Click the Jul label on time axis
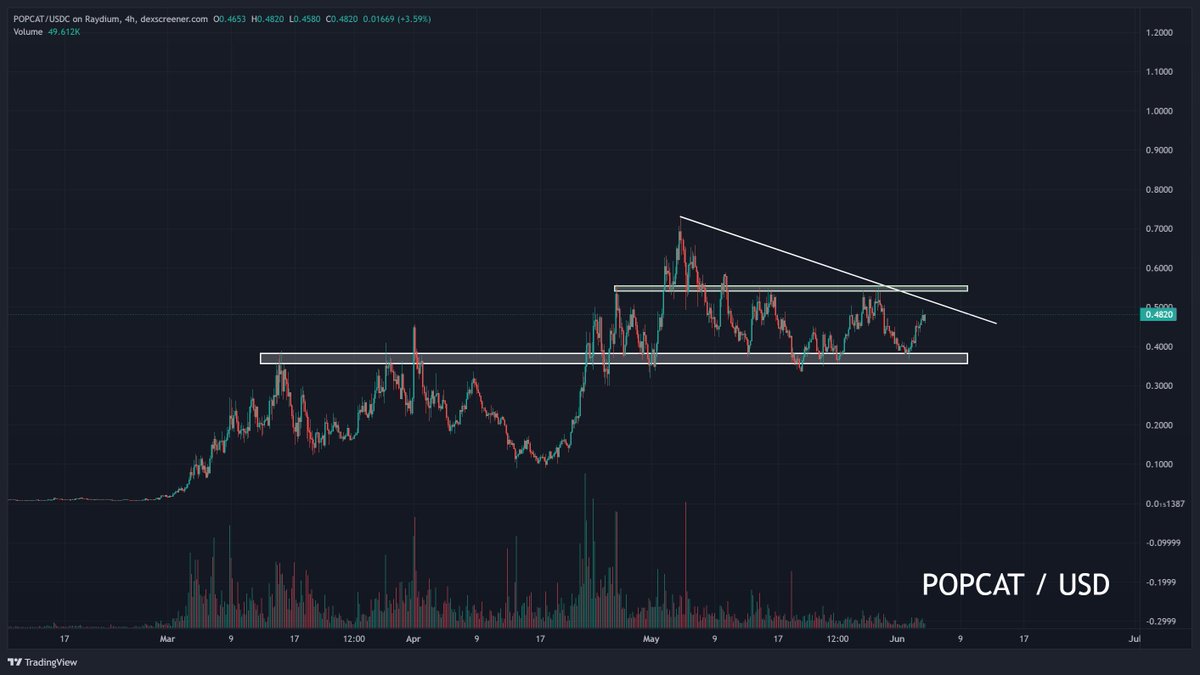Screen dimensions: 1200x675 pyautogui.click(x=1134, y=638)
